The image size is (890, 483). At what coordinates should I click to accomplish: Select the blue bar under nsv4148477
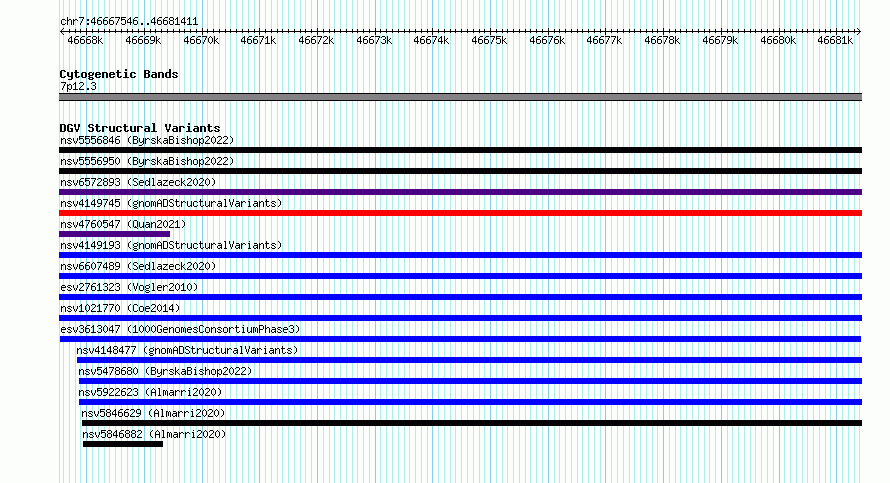click(469, 360)
